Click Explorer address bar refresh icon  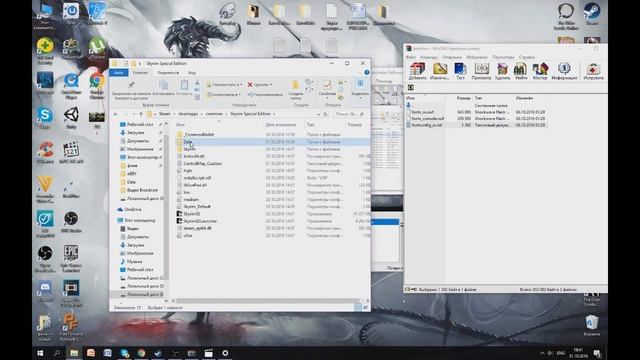pos(325,114)
